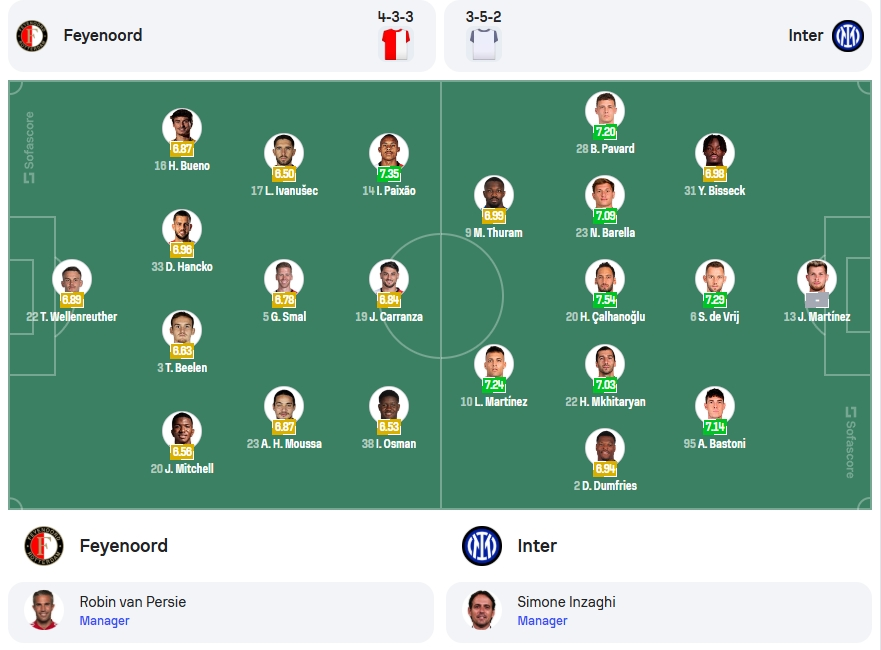Click Simone Inzaghi's manager photo

(482, 610)
